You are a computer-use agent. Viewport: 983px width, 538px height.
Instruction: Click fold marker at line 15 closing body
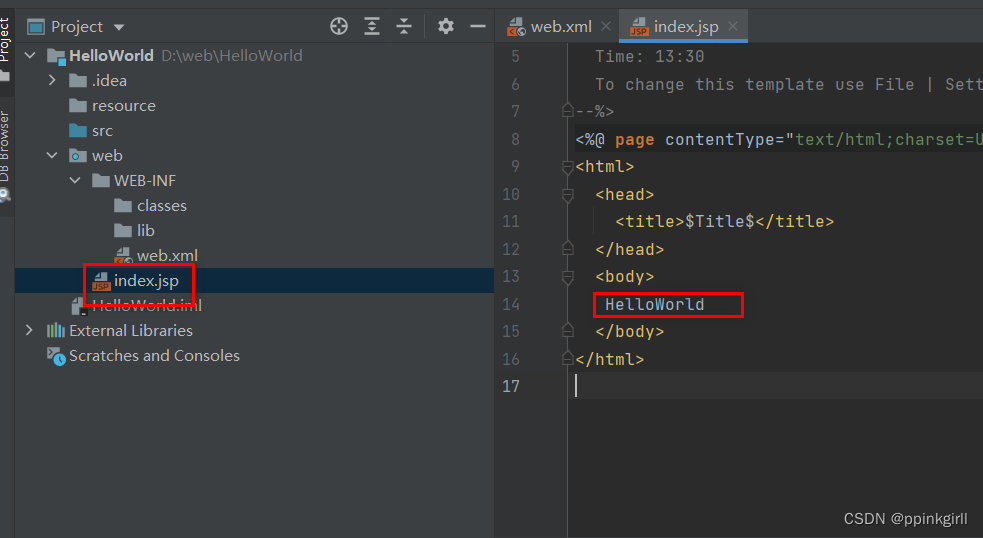click(567, 331)
